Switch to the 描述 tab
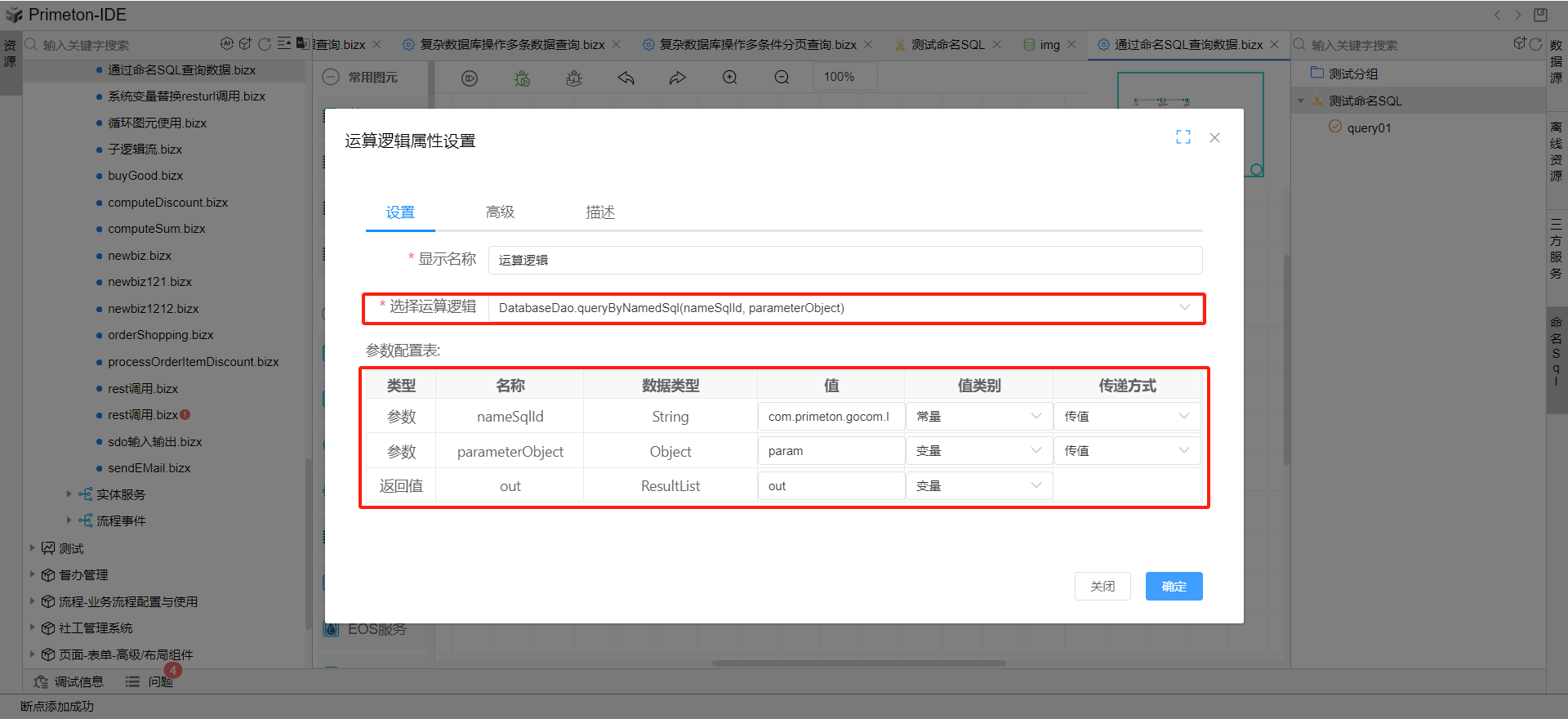The width and height of the screenshot is (1568, 719). tap(599, 212)
